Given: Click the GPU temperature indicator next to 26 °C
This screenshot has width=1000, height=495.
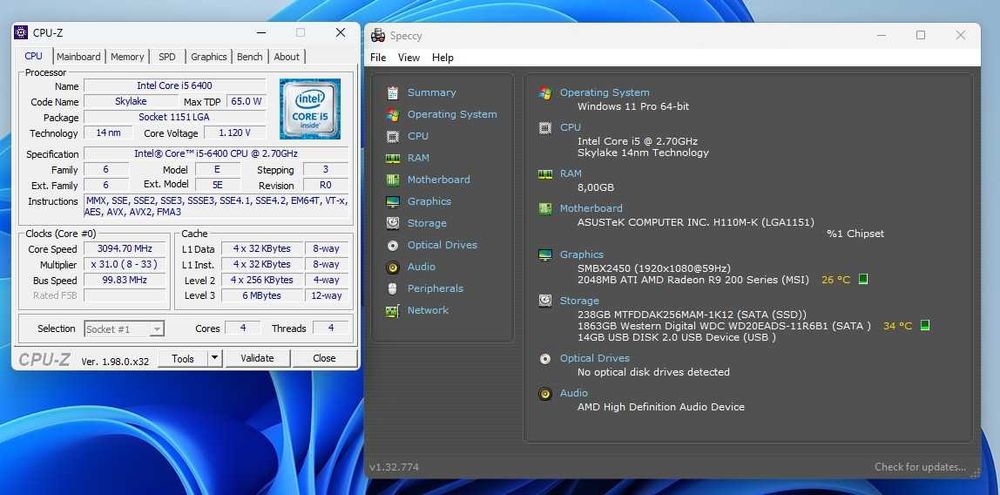Looking at the screenshot, I should pos(864,279).
